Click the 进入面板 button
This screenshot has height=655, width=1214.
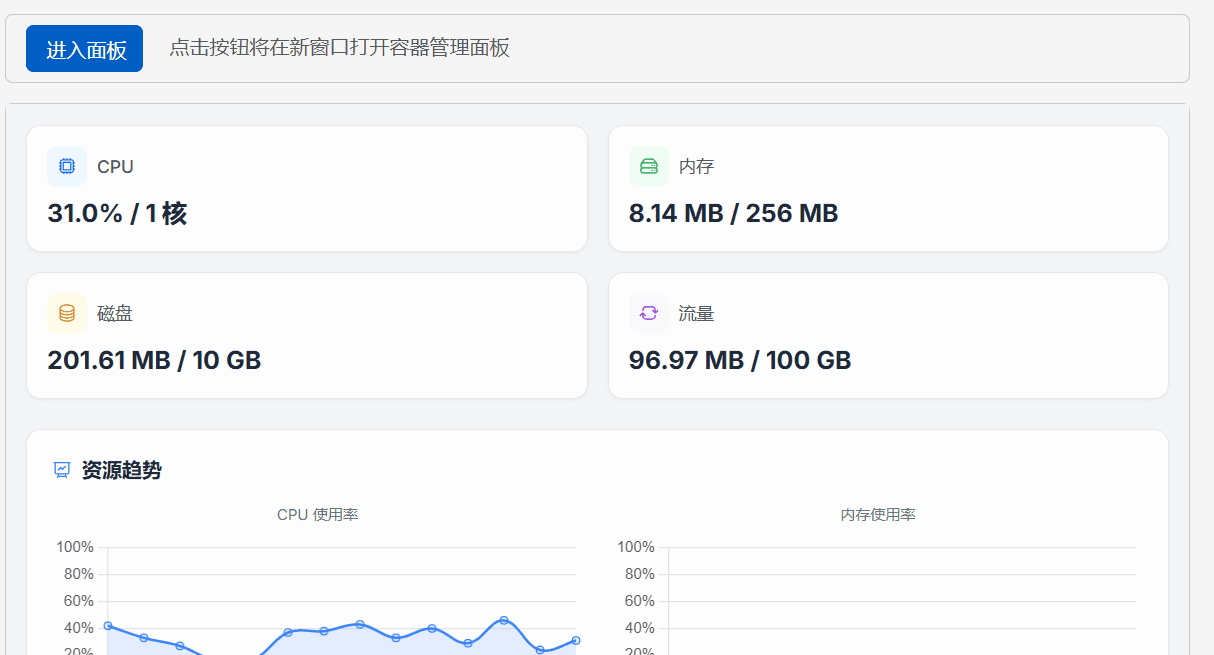pyautogui.click(x=85, y=49)
